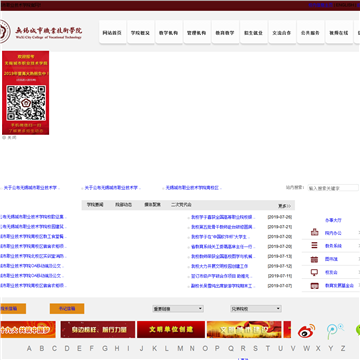Open the 身边榜样、践行力量 banner
Image resolution: width=360 pixels, height=360 pixels.
tap(98, 329)
